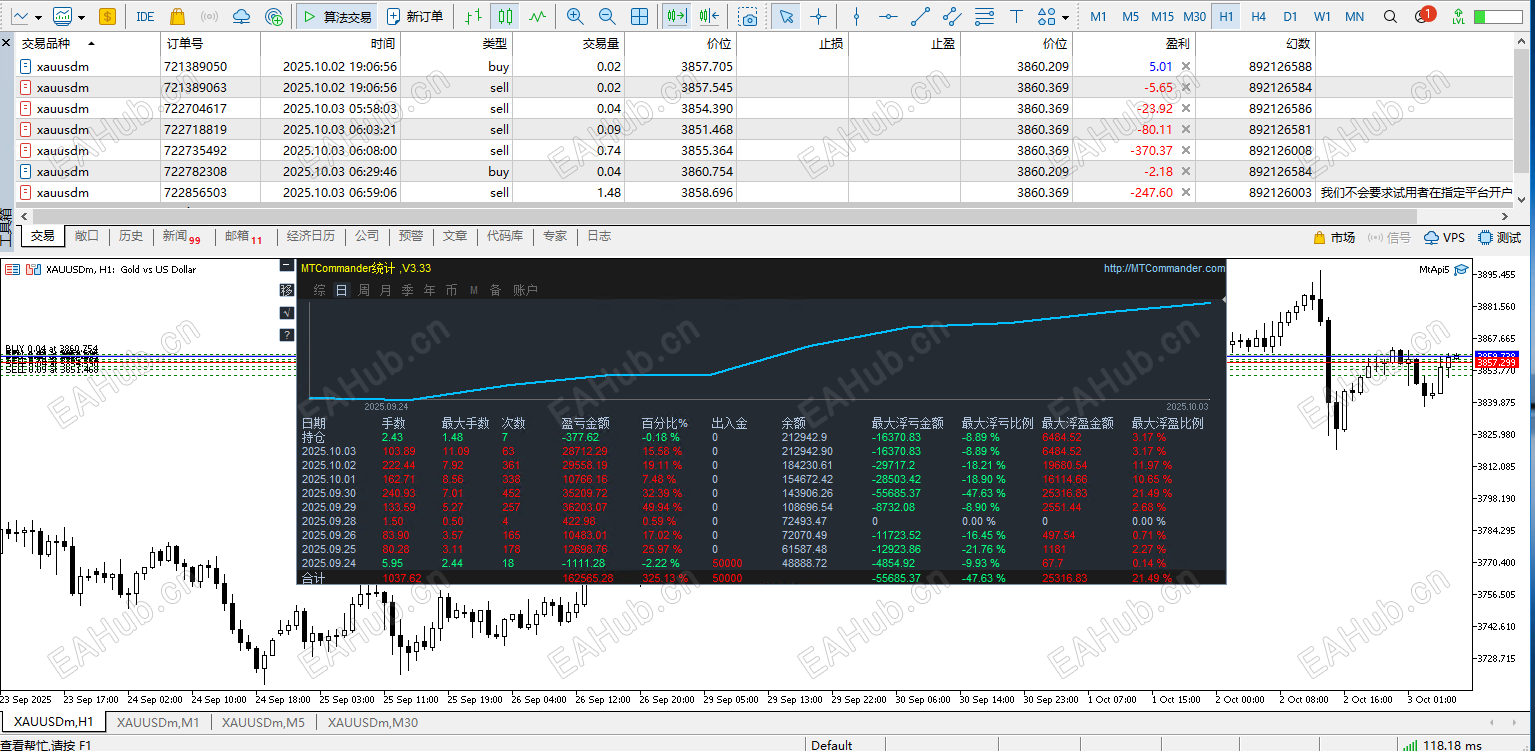Take a chart screenshot with camera icon
Screen dimensions: 1535x751
[748, 16]
